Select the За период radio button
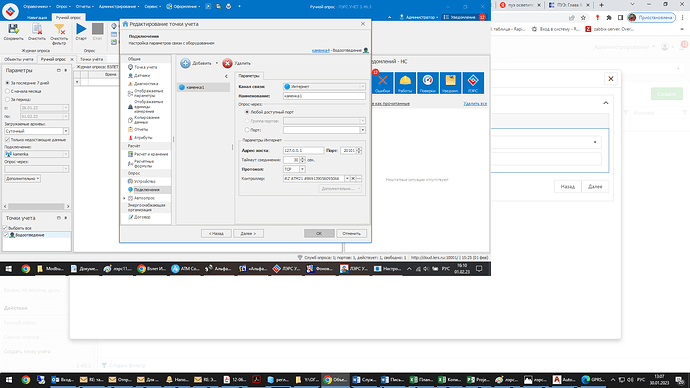The image size is (690, 388). [7, 99]
